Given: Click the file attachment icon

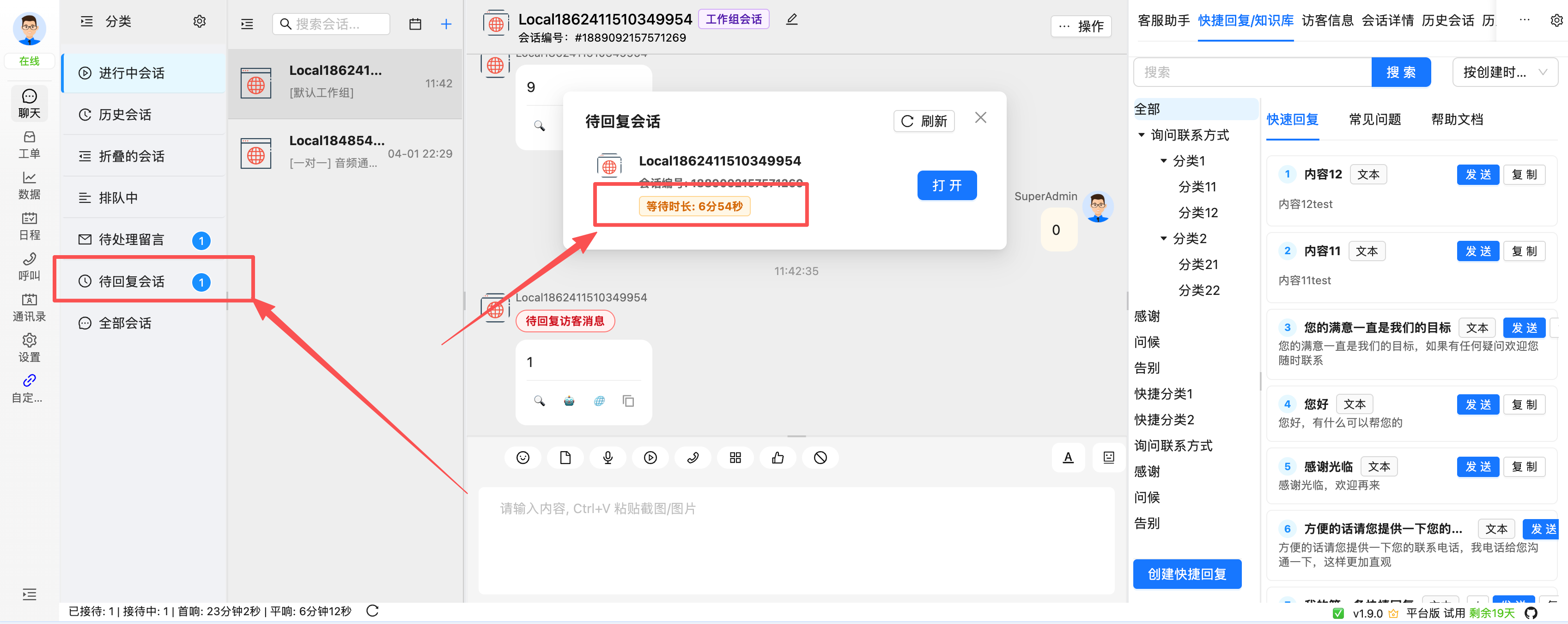Looking at the screenshot, I should pyautogui.click(x=565, y=458).
